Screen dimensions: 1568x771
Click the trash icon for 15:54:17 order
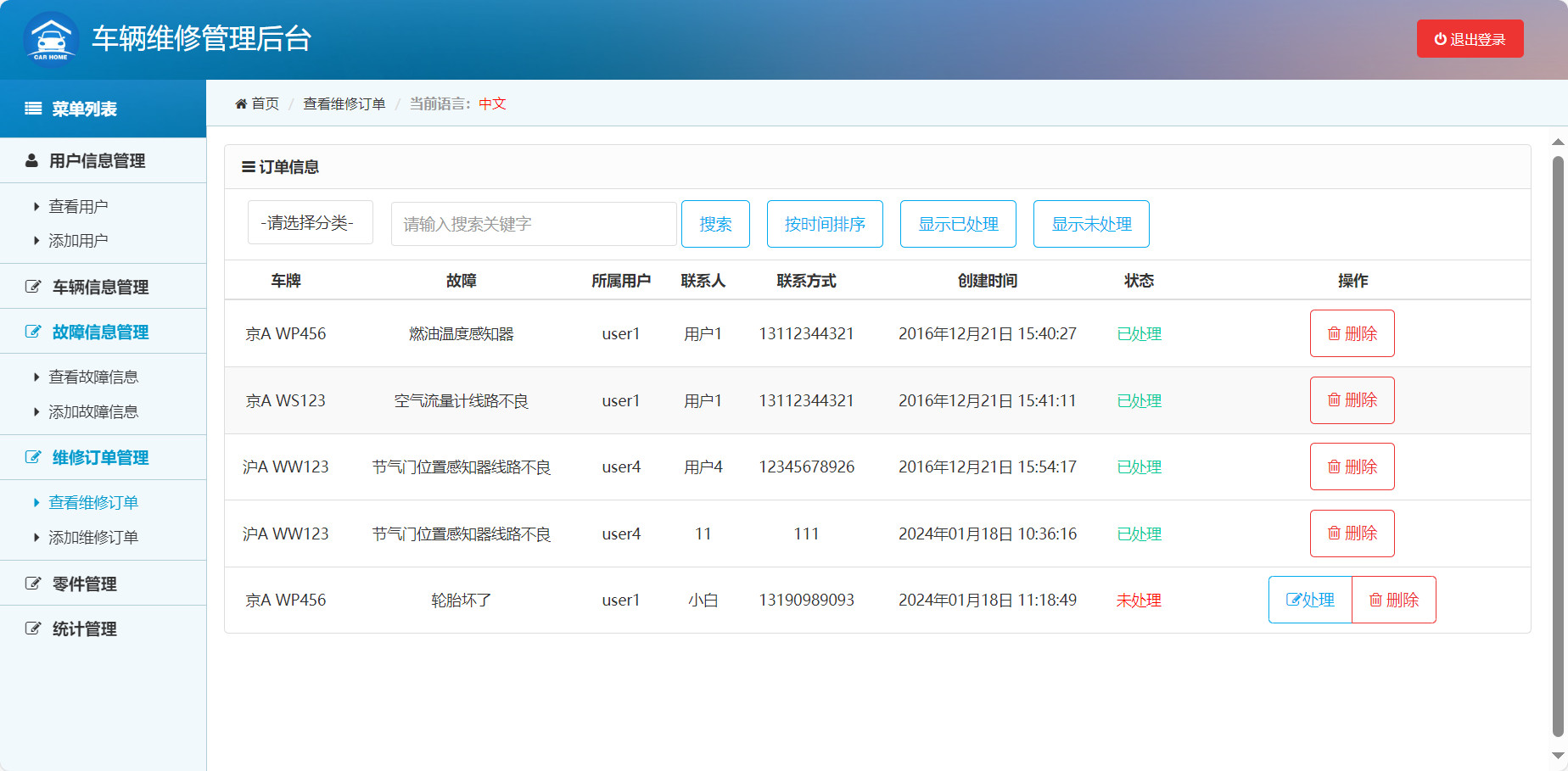(x=1334, y=467)
